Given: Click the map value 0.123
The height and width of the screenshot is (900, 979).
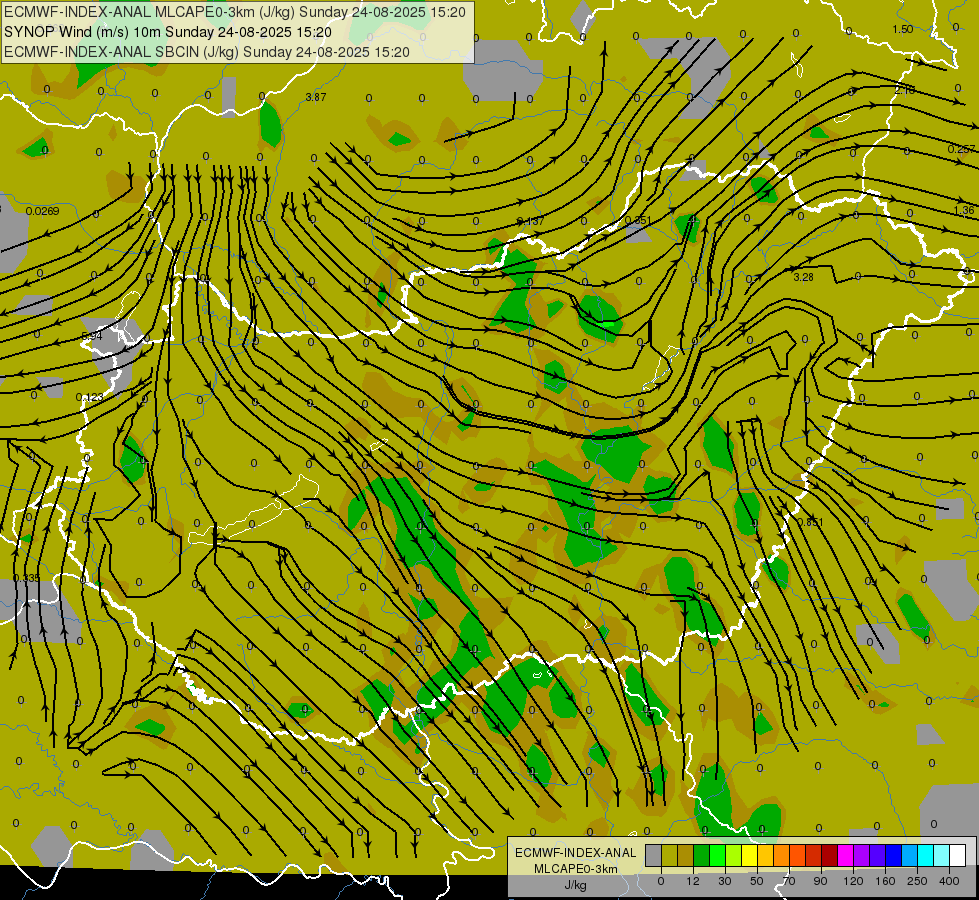Looking at the screenshot, I should 90,397.
